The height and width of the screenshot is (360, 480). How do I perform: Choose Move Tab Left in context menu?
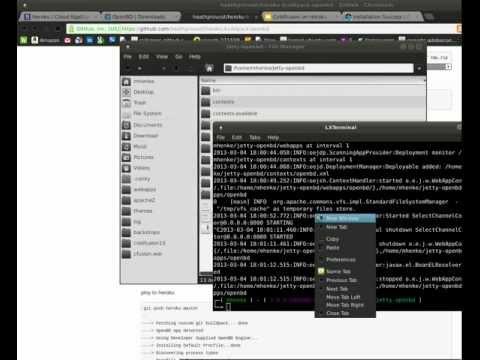(345, 297)
